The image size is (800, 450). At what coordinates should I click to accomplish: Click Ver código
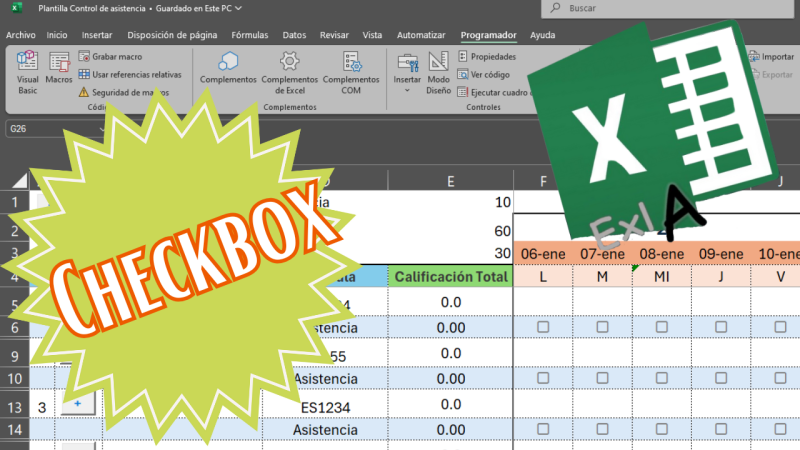pyautogui.click(x=483, y=74)
